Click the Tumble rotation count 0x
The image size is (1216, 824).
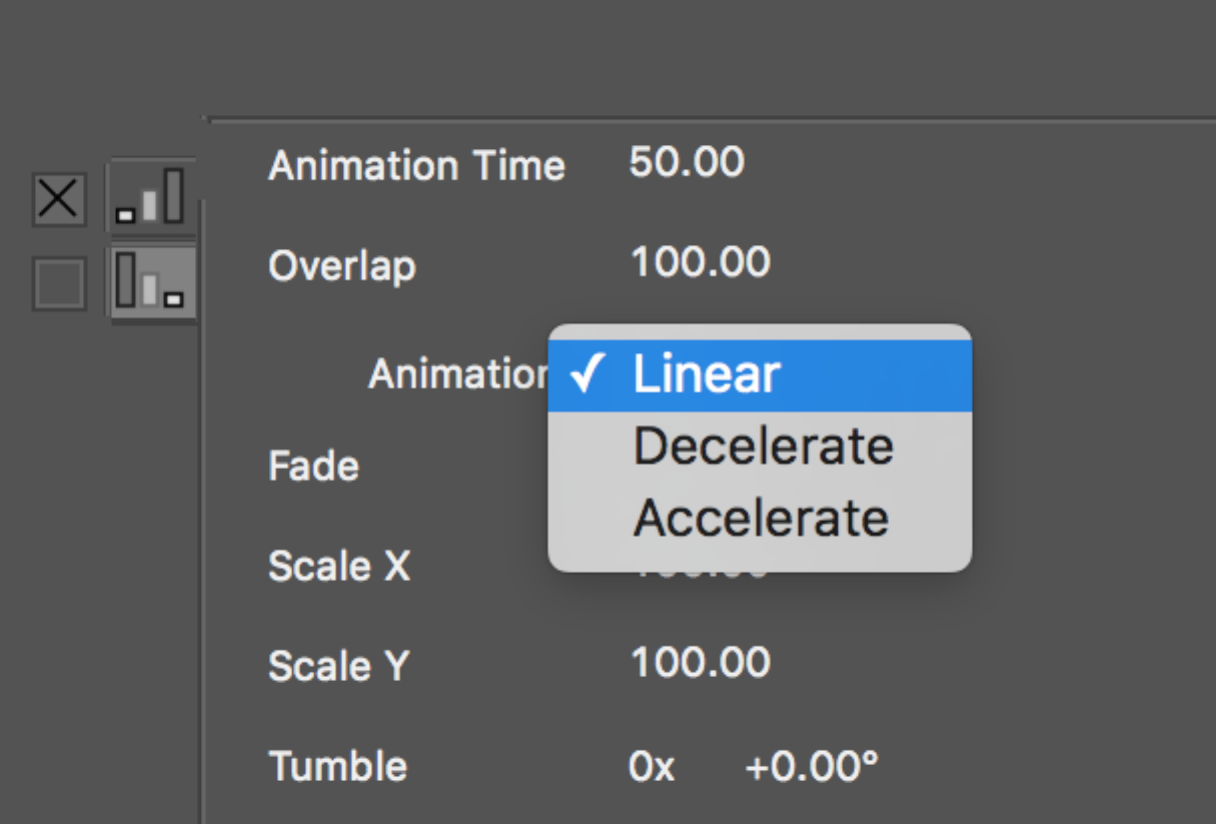coord(652,767)
